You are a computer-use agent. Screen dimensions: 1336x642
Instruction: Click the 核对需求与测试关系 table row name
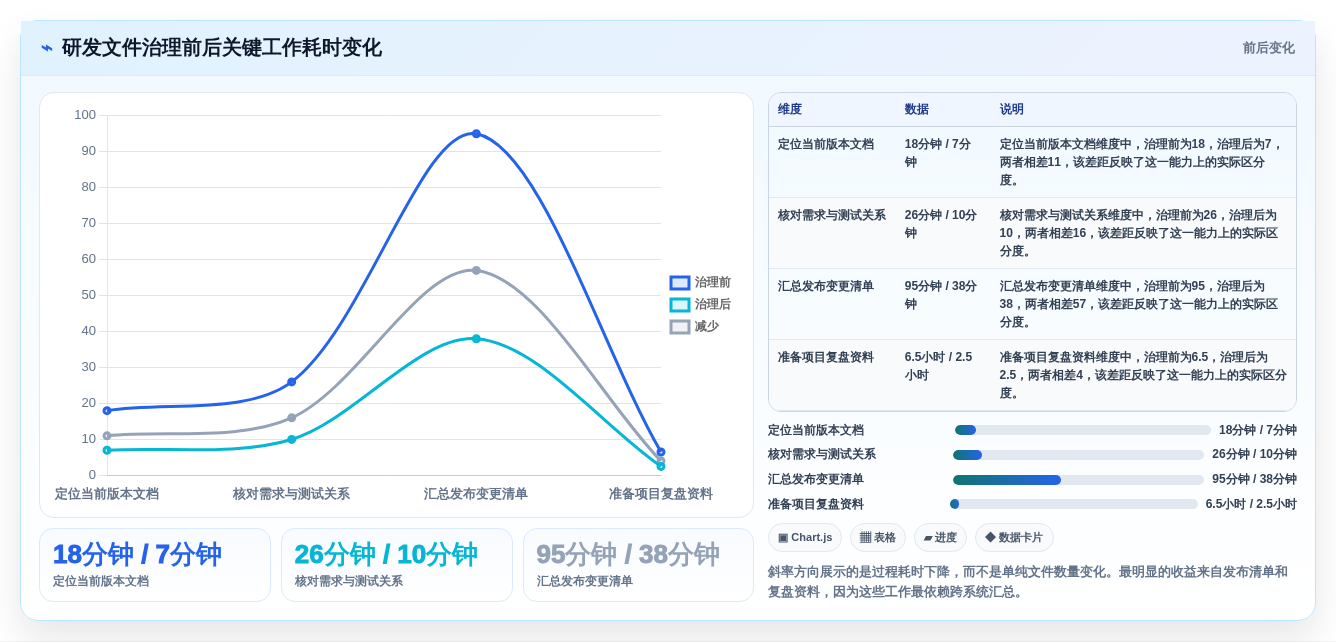coord(832,215)
